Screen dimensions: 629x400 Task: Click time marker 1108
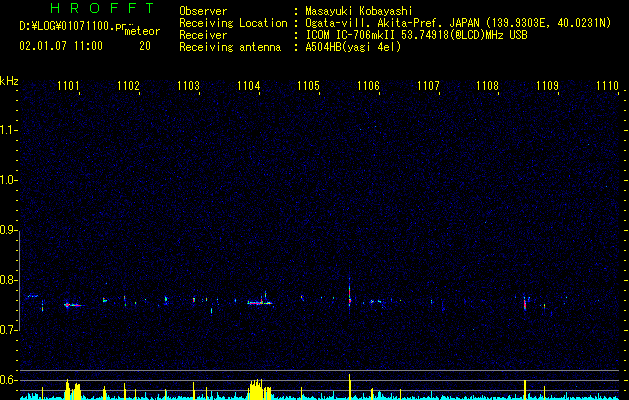[487, 85]
